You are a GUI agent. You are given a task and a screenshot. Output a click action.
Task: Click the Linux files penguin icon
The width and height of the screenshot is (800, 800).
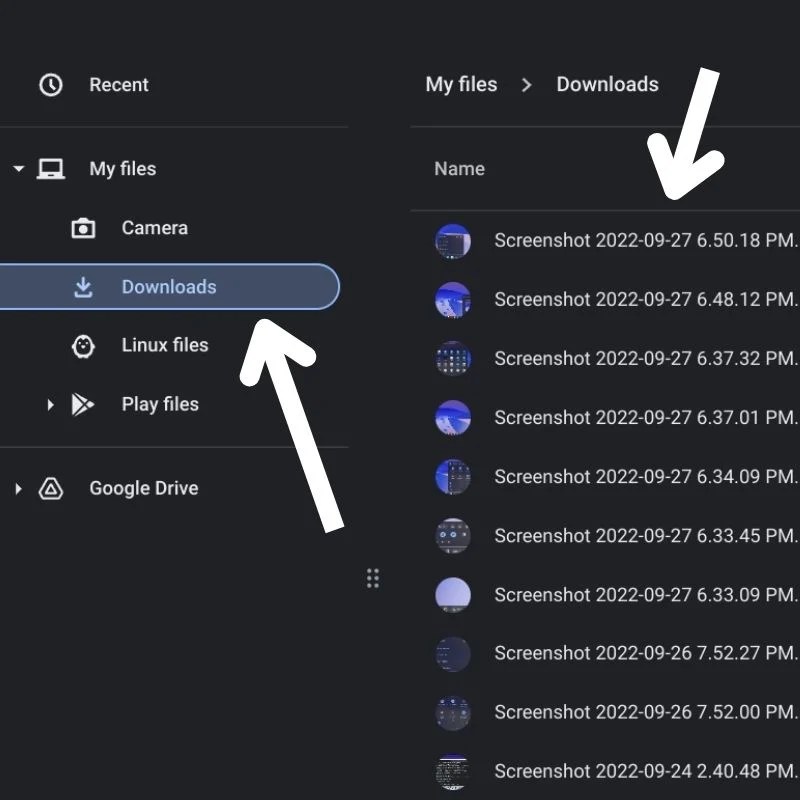[x=85, y=345]
